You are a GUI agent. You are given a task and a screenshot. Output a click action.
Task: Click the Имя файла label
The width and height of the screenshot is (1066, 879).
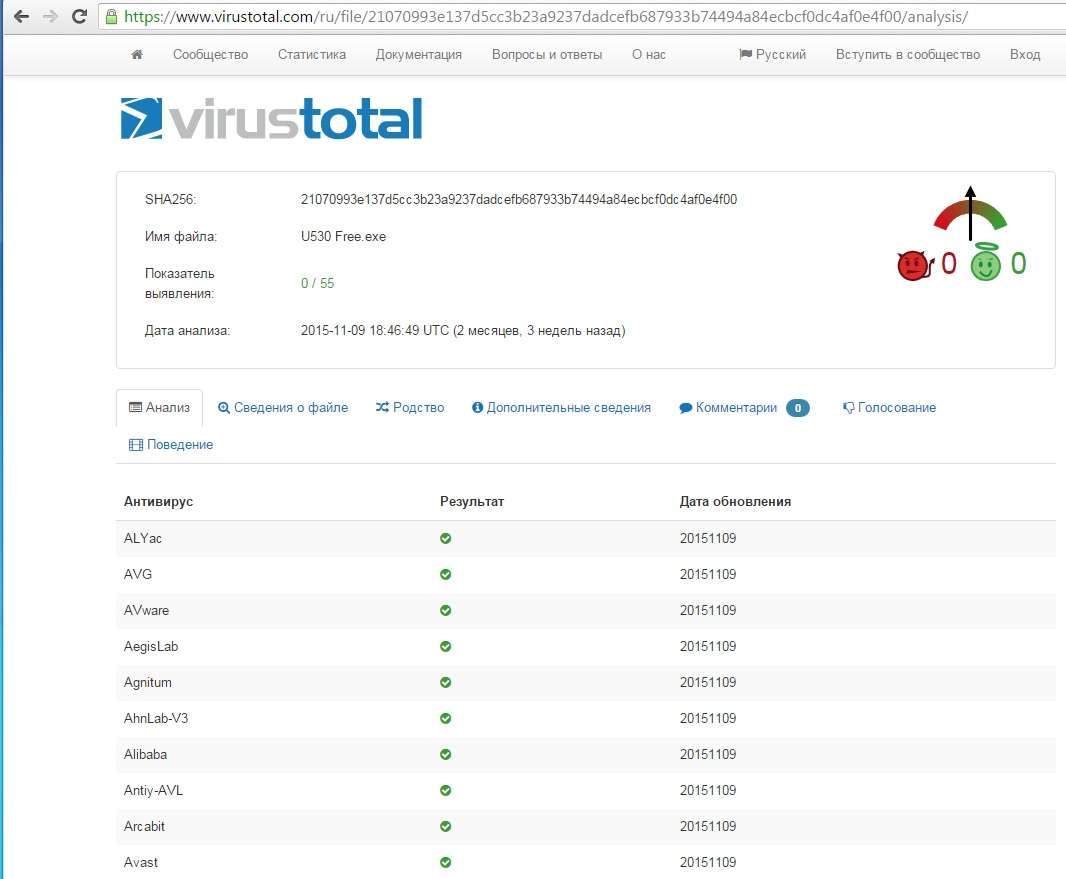point(180,237)
